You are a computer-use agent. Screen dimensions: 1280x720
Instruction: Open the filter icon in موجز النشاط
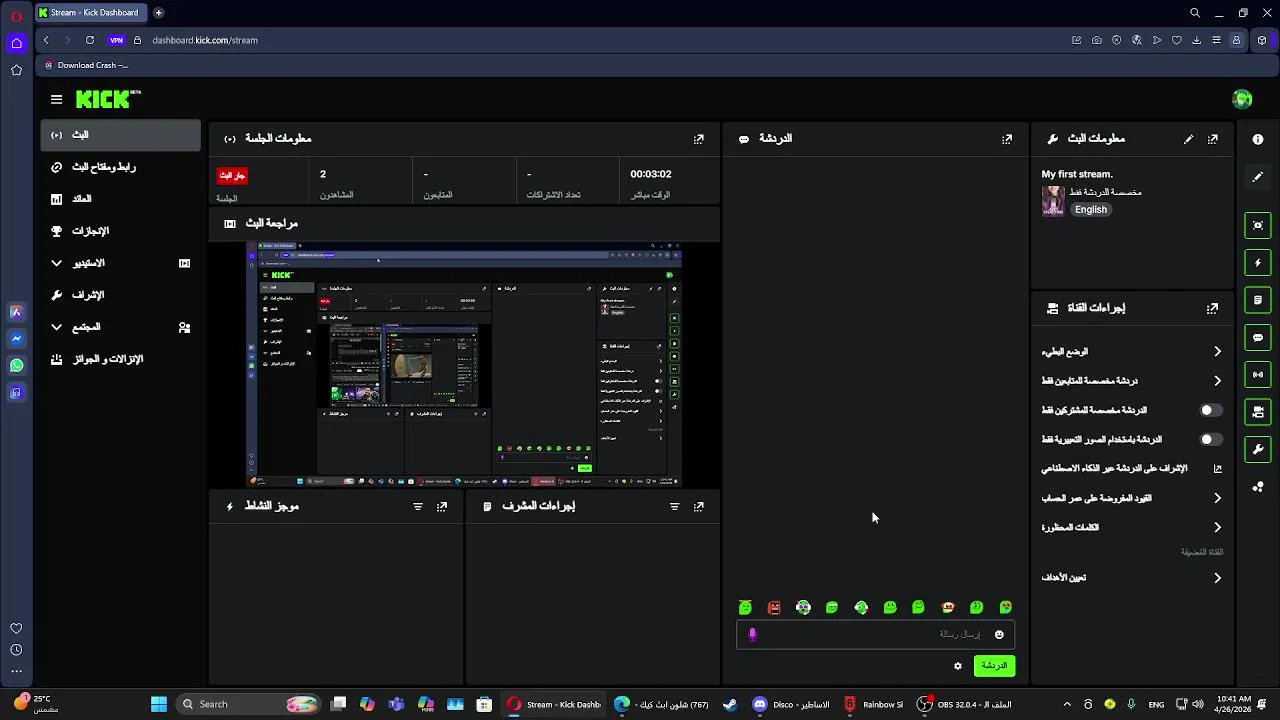418,506
